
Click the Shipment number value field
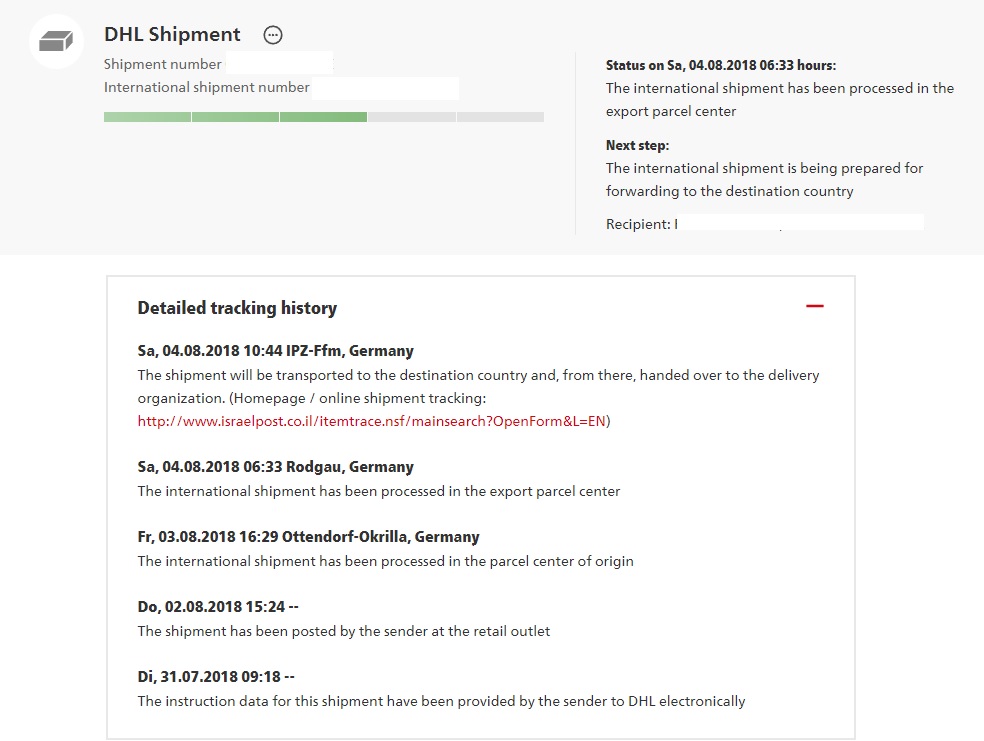[x=280, y=64]
